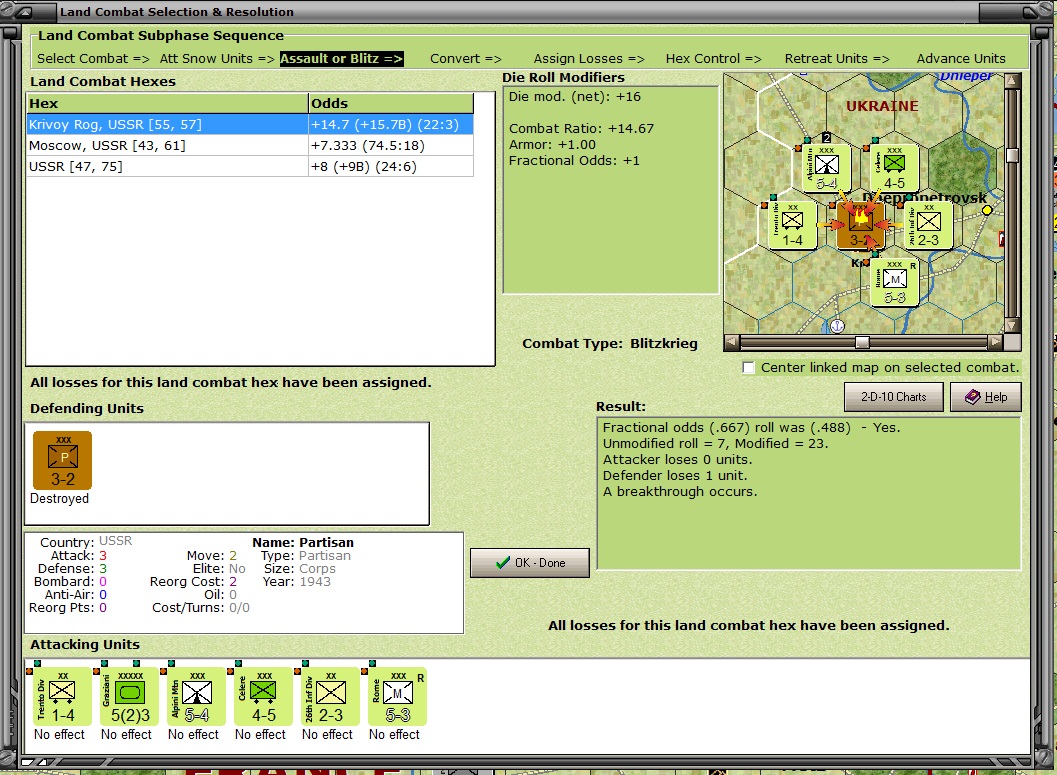Open the 2-D-10 Charts

894,397
